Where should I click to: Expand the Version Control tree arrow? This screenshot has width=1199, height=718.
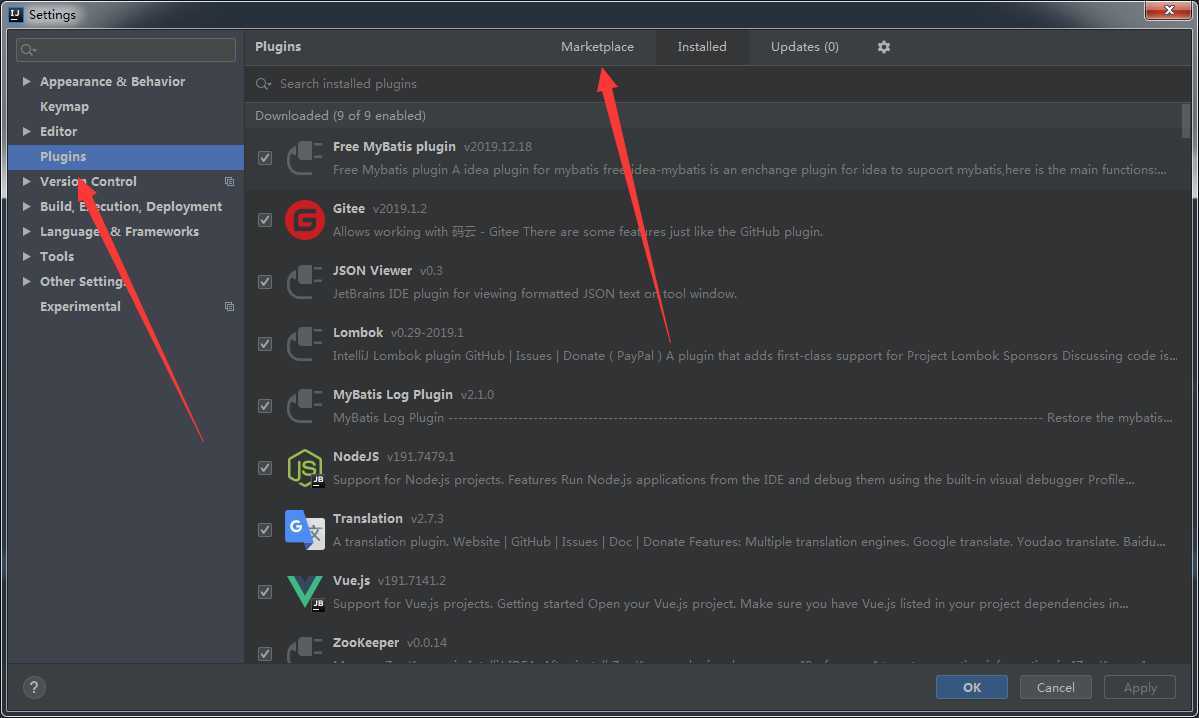(26, 181)
